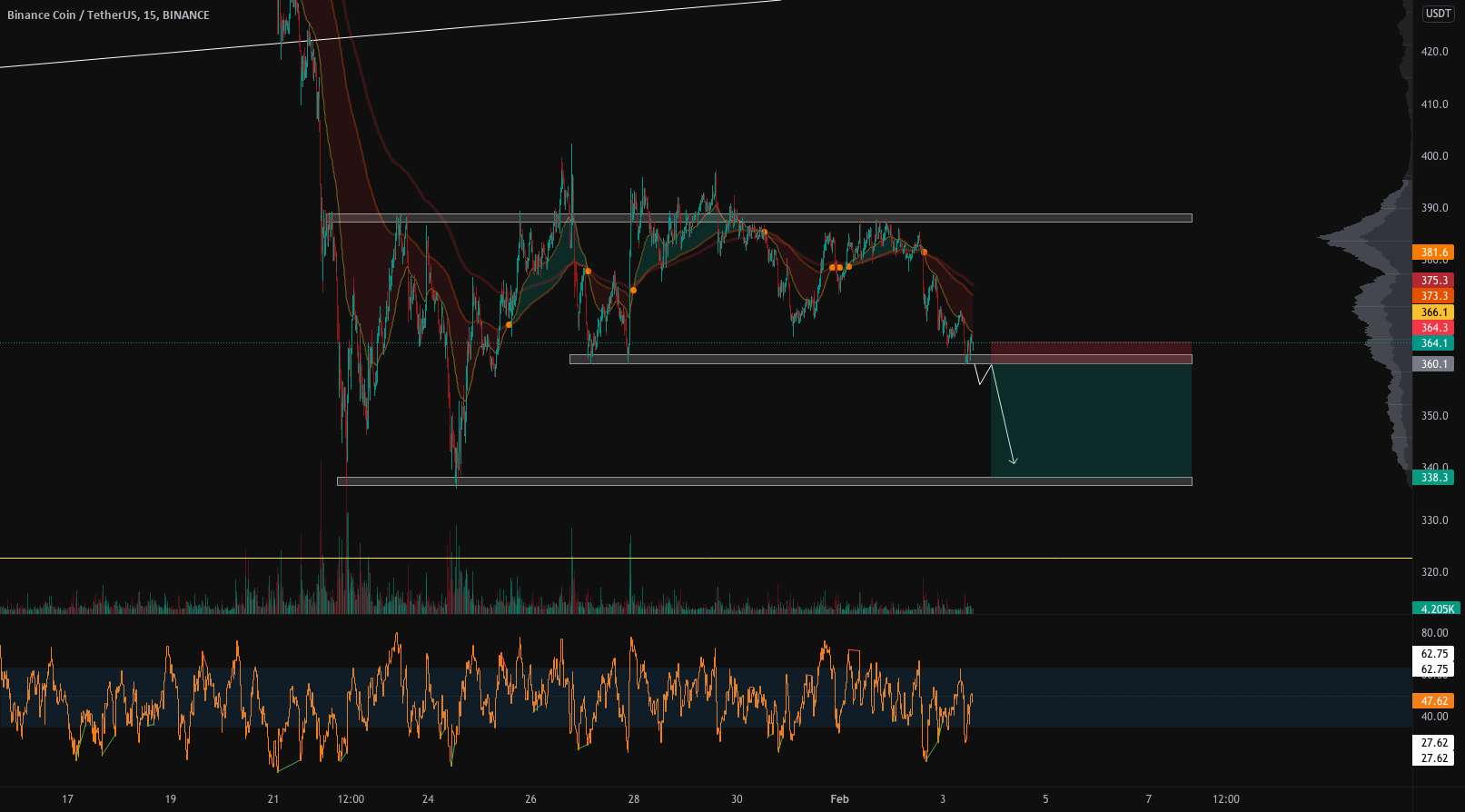1465x812 pixels.
Task: Select the green 364.1 current price tag
Action: tap(1433, 343)
